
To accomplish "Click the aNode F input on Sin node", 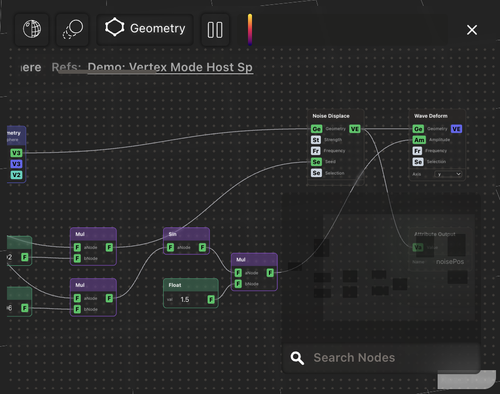I will 170,247.
